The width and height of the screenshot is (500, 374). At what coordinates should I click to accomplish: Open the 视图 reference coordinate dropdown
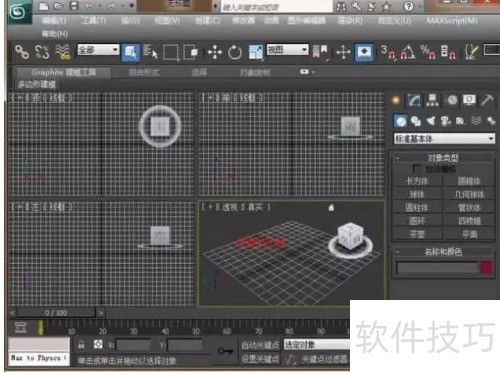pos(287,50)
